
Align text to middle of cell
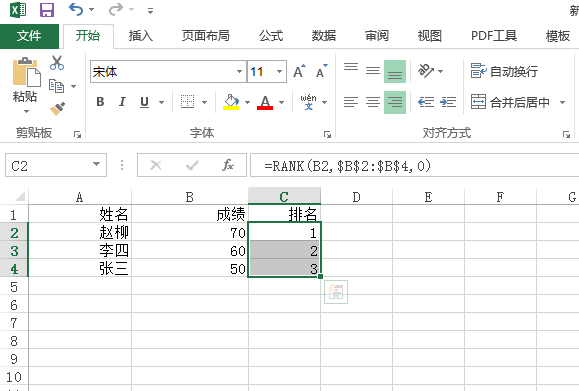click(x=373, y=71)
